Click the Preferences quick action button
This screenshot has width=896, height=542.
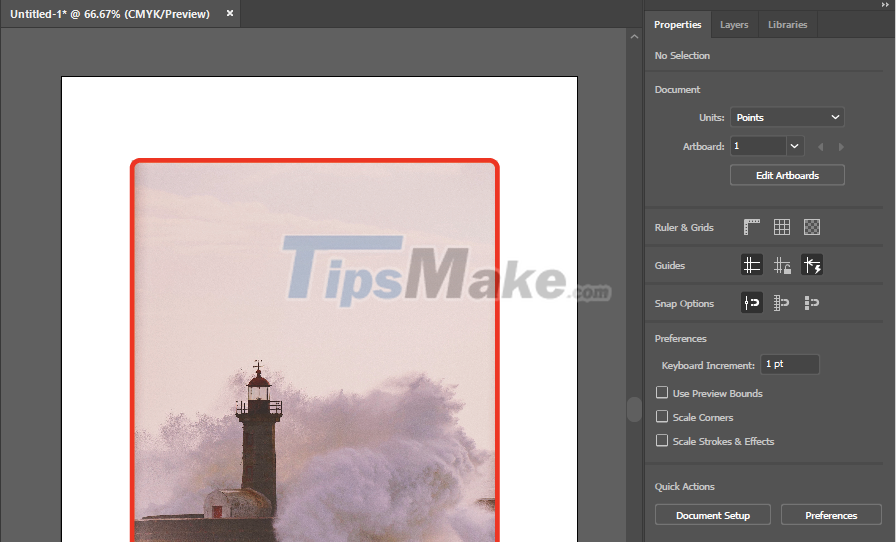tap(831, 515)
